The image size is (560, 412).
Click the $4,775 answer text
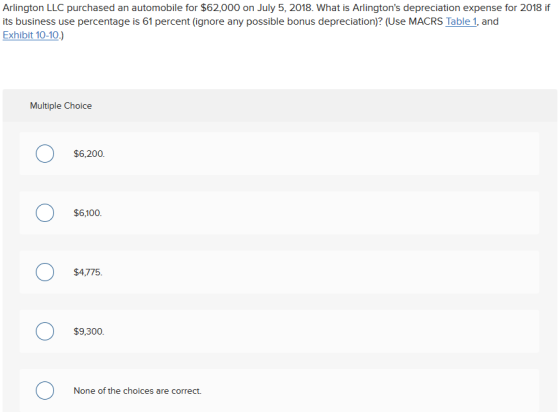[x=88, y=272]
